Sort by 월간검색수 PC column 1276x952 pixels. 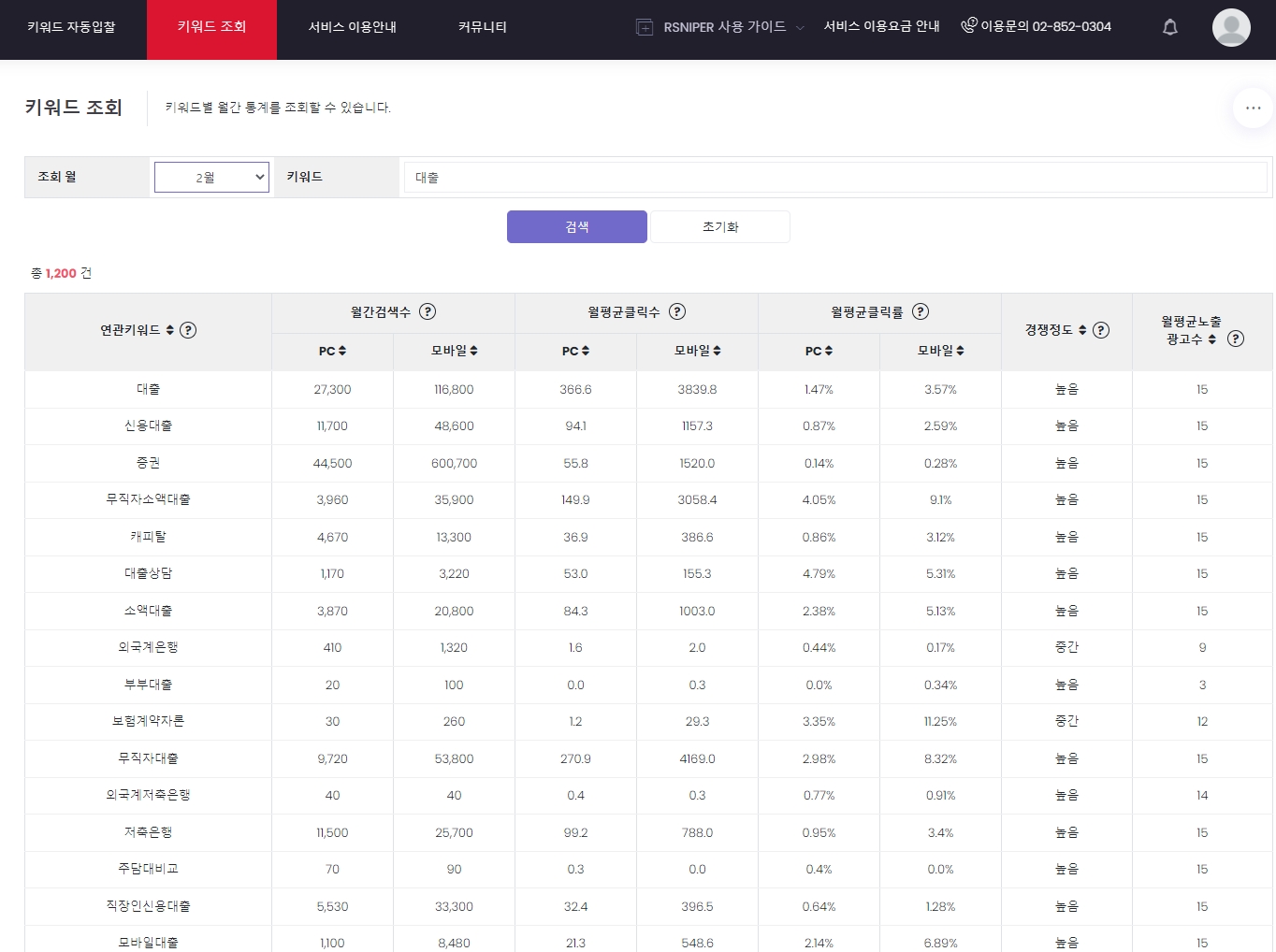point(332,351)
